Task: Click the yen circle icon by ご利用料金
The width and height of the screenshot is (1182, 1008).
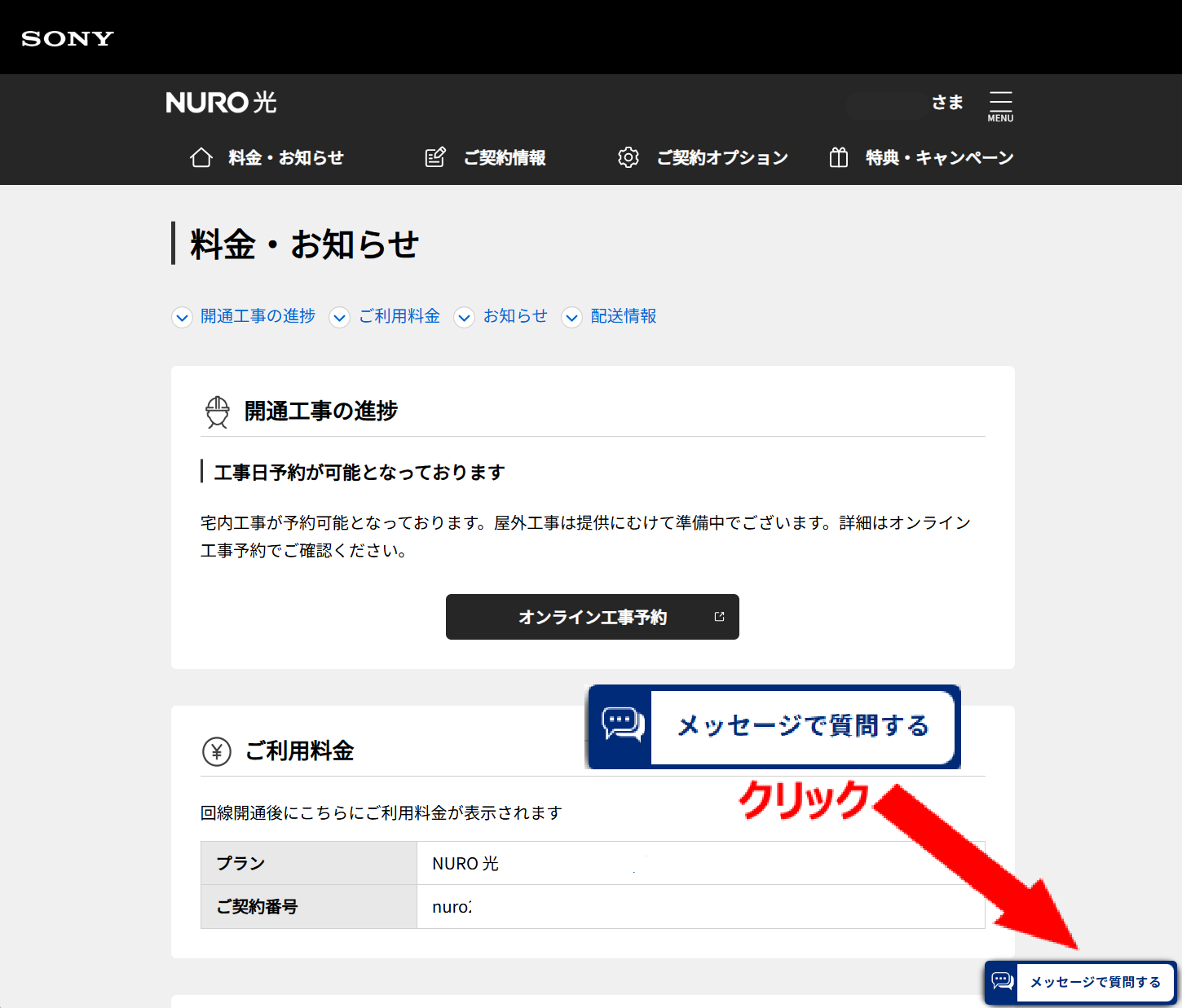Action: pos(217,751)
